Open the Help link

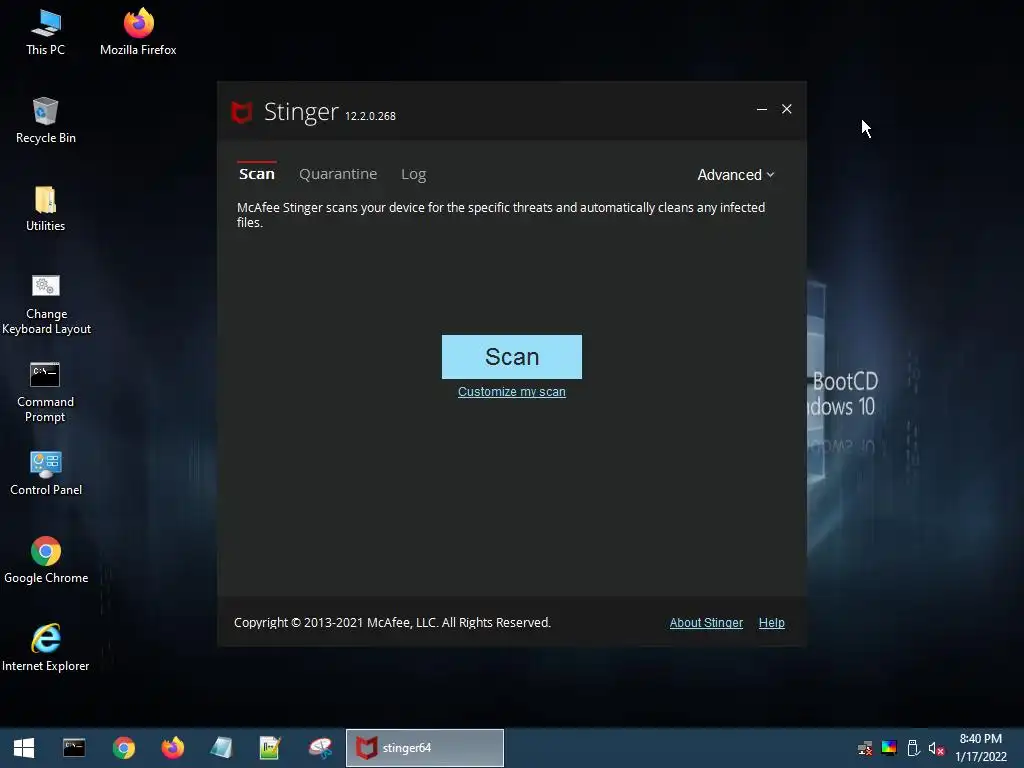[771, 622]
